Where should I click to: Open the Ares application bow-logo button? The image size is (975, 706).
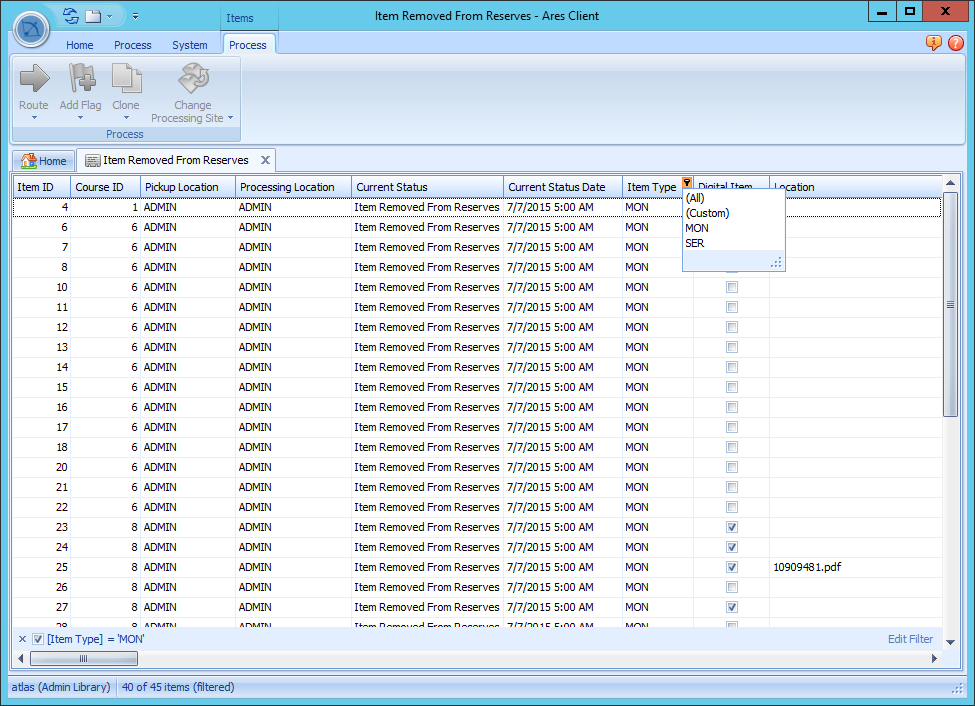(30, 29)
